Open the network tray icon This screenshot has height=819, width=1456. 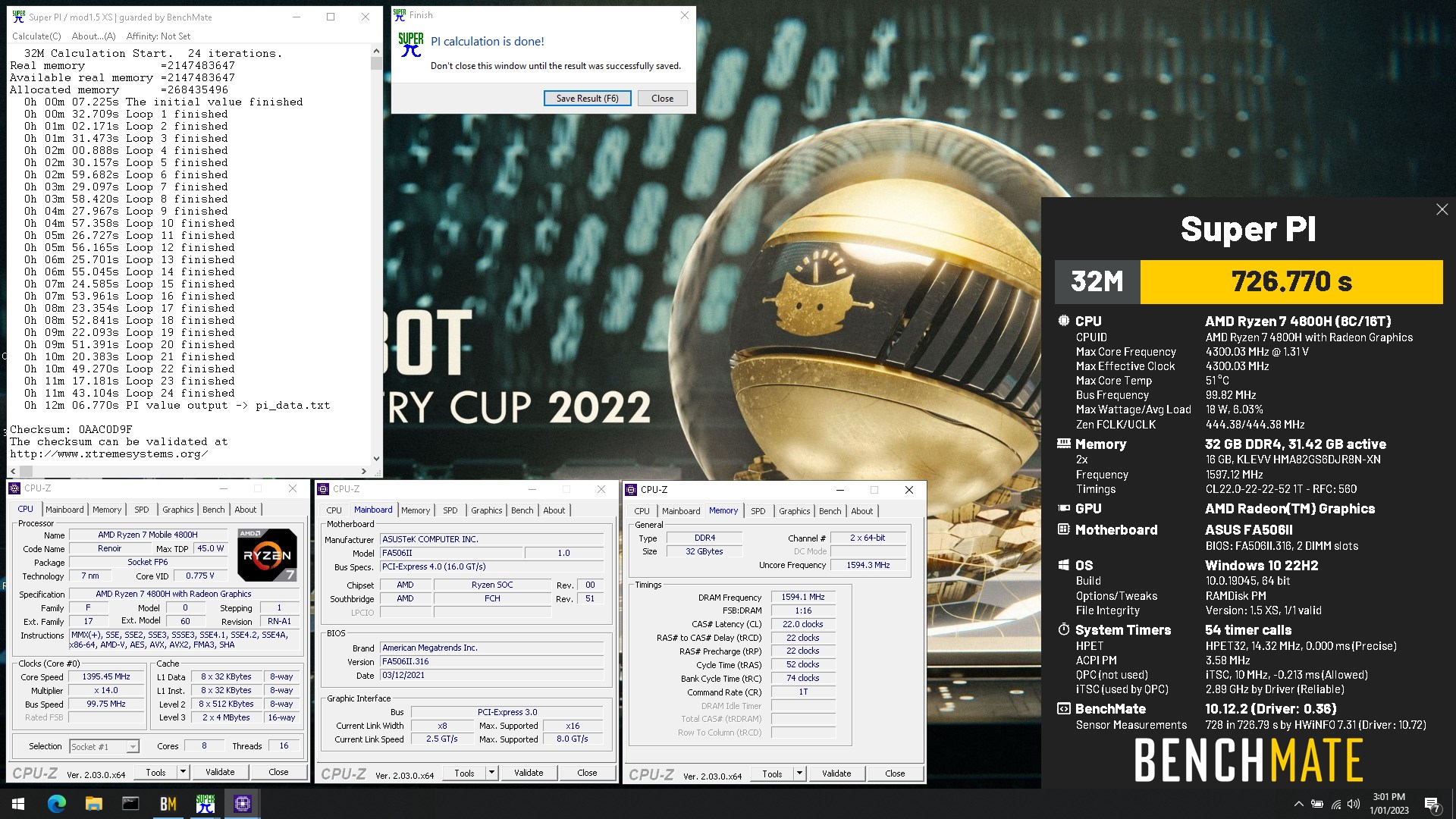(1335, 804)
